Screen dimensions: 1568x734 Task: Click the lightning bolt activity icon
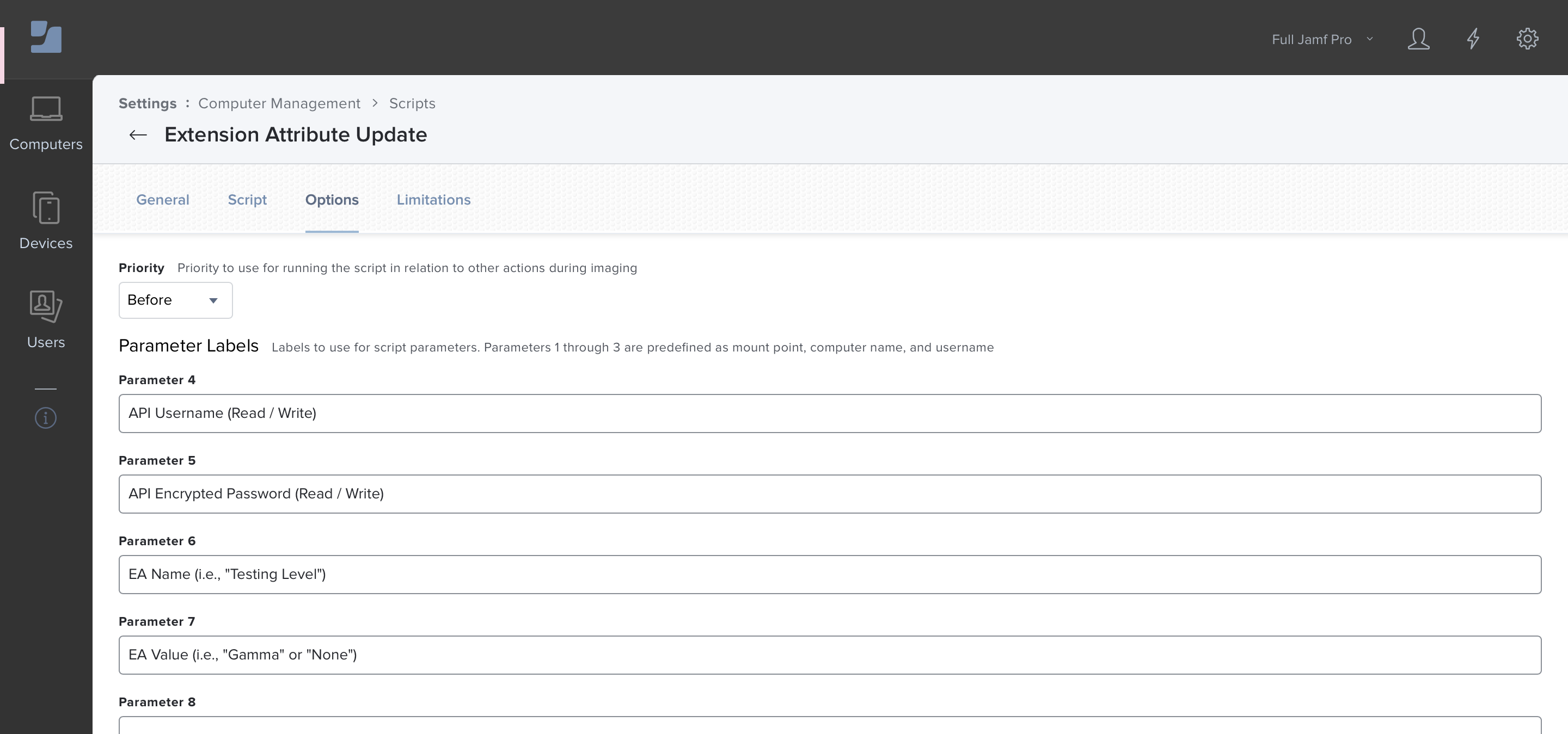[x=1474, y=38]
